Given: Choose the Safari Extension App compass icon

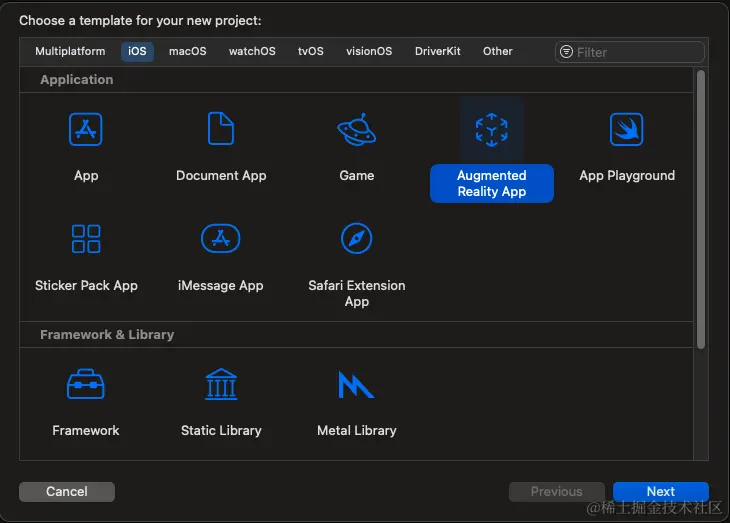Looking at the screenshot, I should coord(357,238).
